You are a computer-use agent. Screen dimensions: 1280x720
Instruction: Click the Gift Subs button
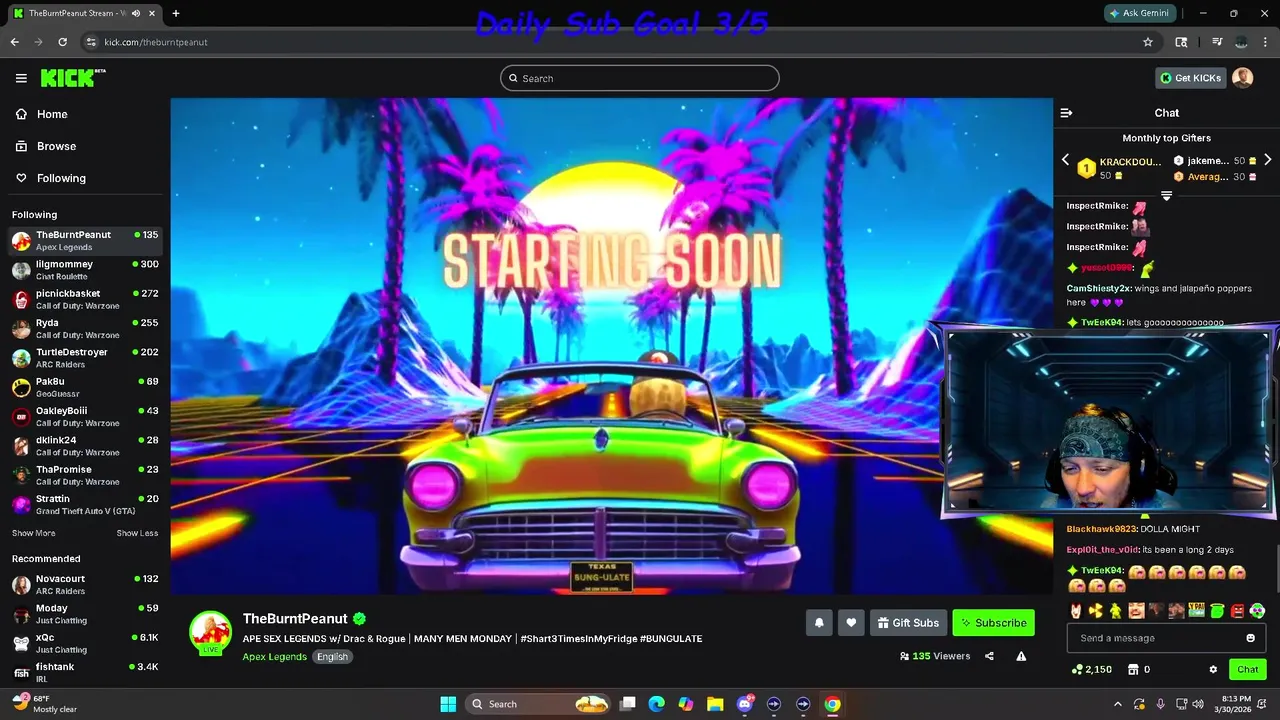click(x=908, y=622)
